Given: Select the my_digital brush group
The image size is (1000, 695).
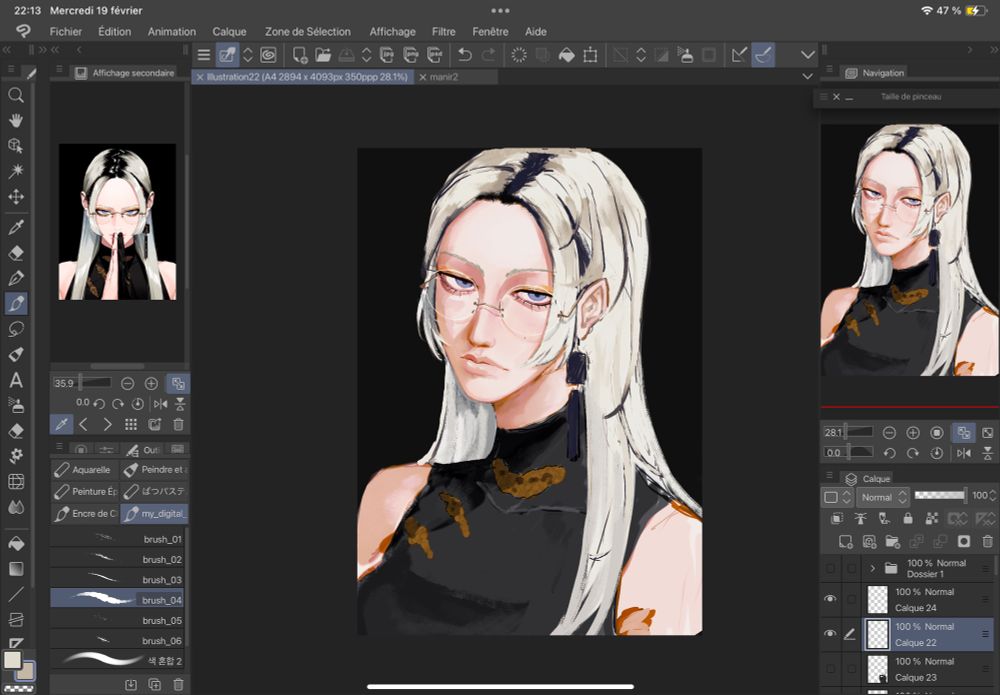Looking at the screenshot, I should point(154,513).
